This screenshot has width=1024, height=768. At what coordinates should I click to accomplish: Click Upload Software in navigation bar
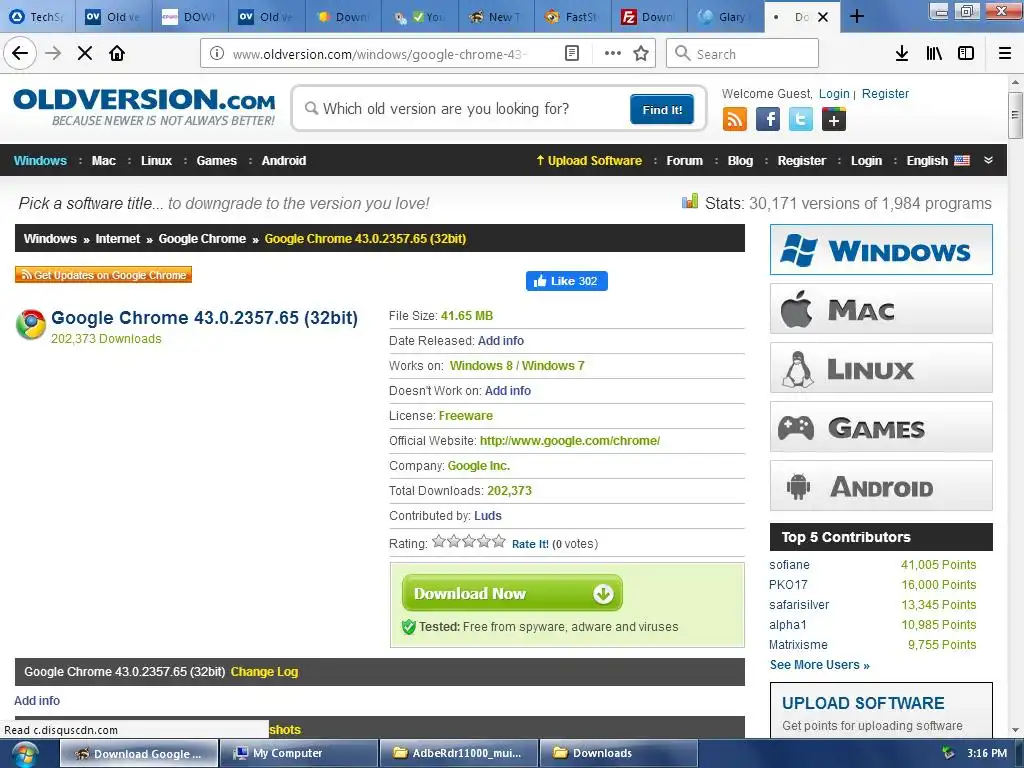pyautogui.click(x=589, y=161)
